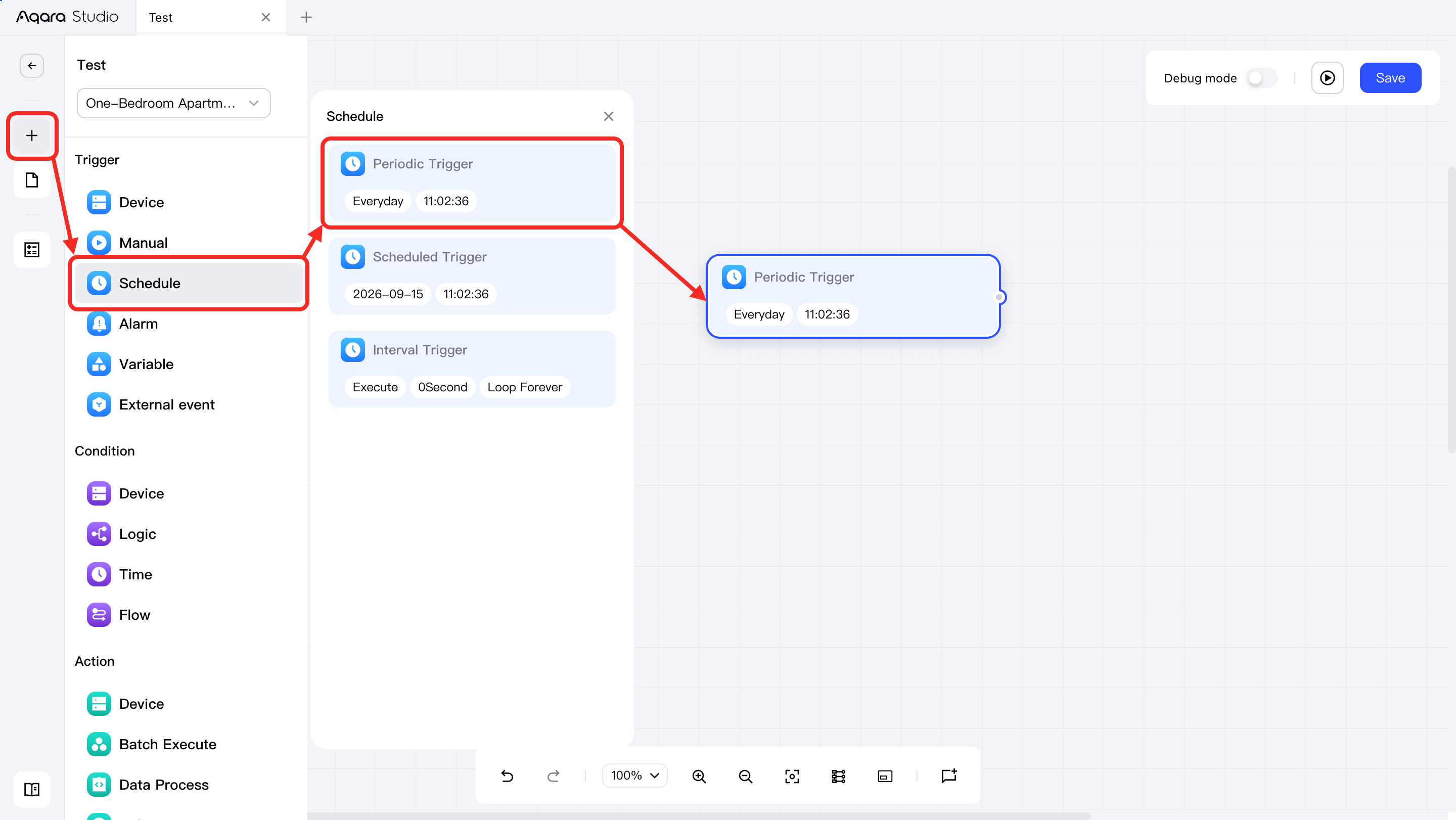1456x820 pixels.
Task: Click the Save button
Action: [1390, 78]
